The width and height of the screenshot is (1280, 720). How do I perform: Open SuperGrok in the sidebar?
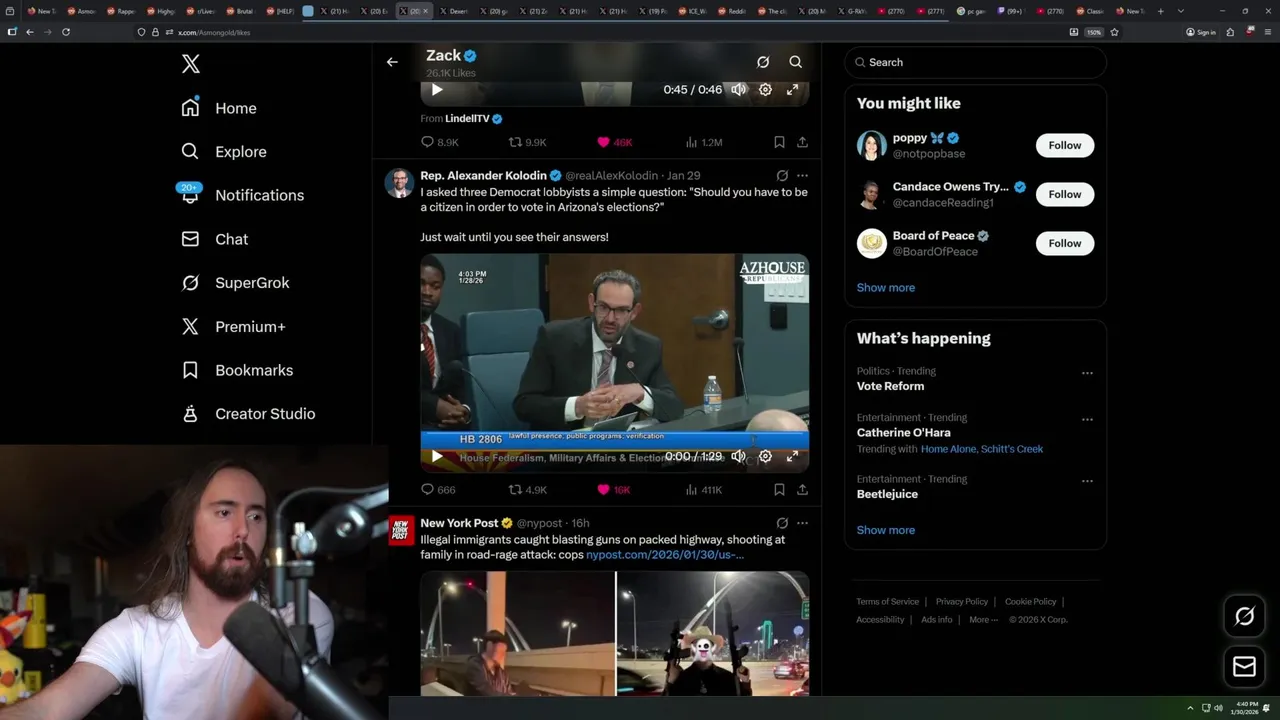(235, 283)
